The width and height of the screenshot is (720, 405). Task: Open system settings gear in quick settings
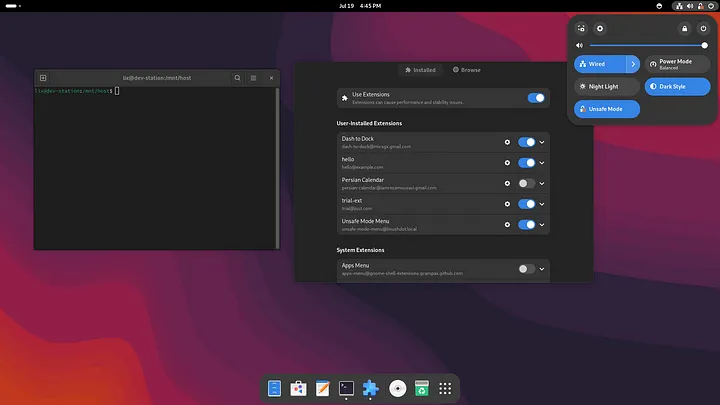pyautogui.click(x=600, y=28)
